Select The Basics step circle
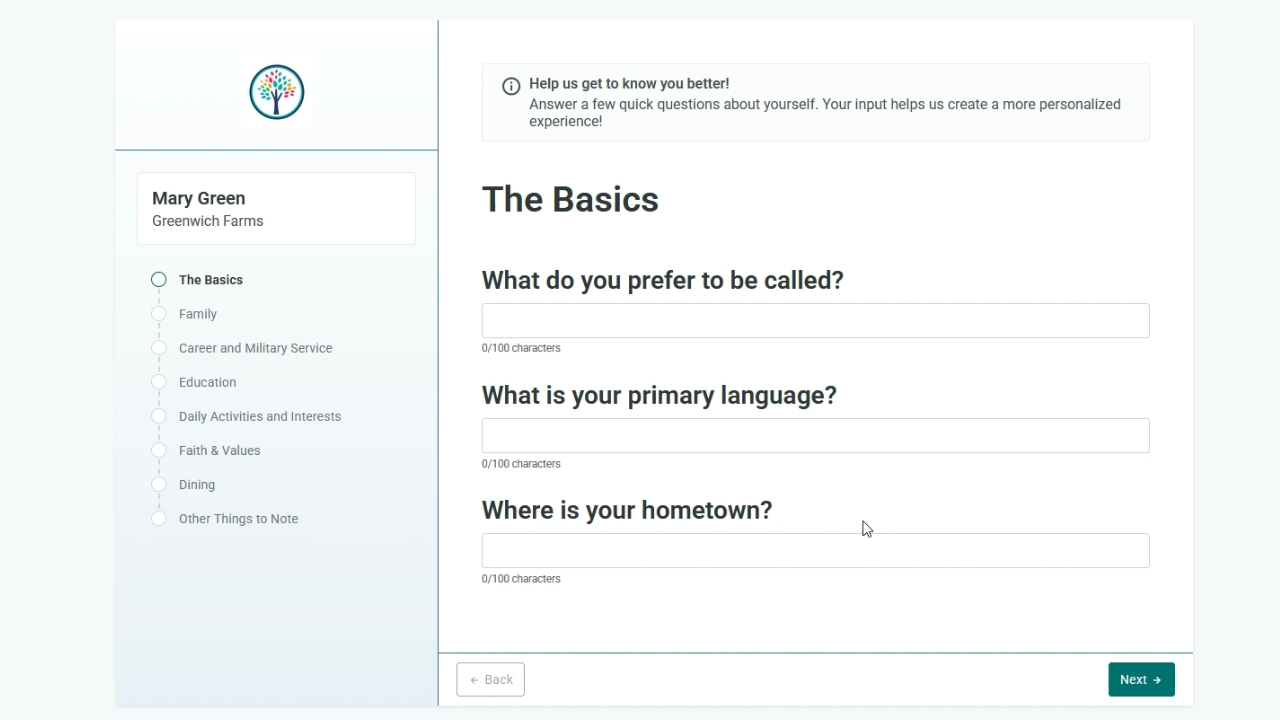 point(159,280)
